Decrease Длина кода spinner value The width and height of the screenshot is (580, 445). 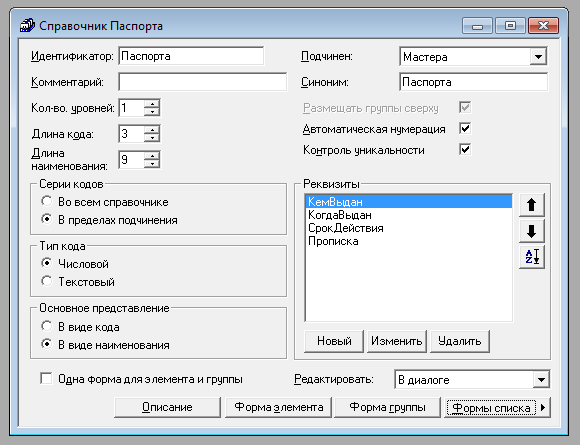point(152,138)
